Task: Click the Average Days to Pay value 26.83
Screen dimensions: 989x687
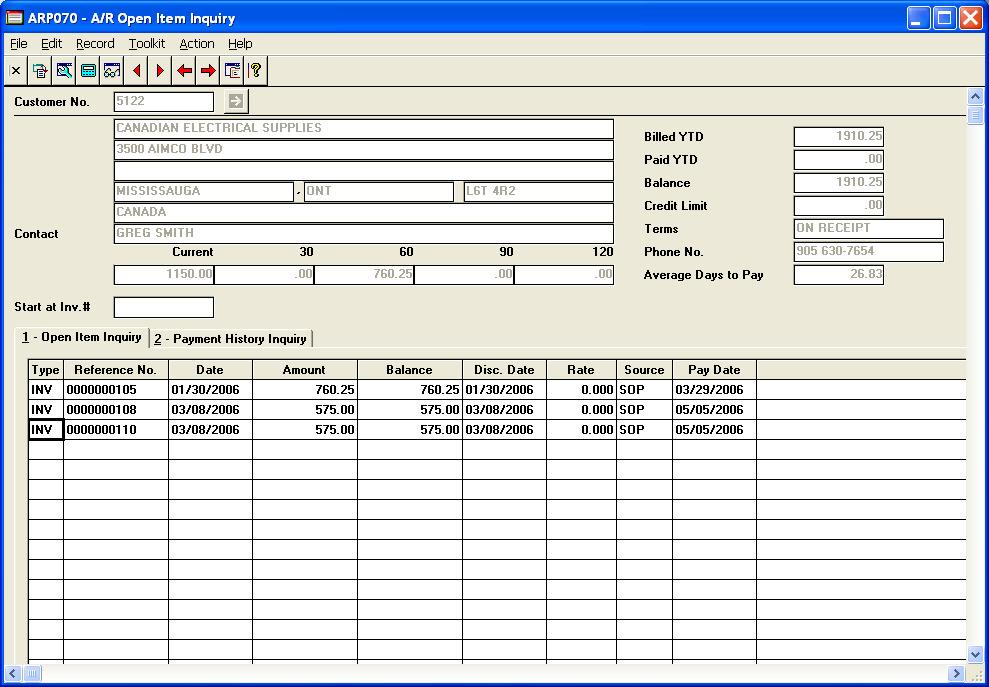Action: coord(838,275)
